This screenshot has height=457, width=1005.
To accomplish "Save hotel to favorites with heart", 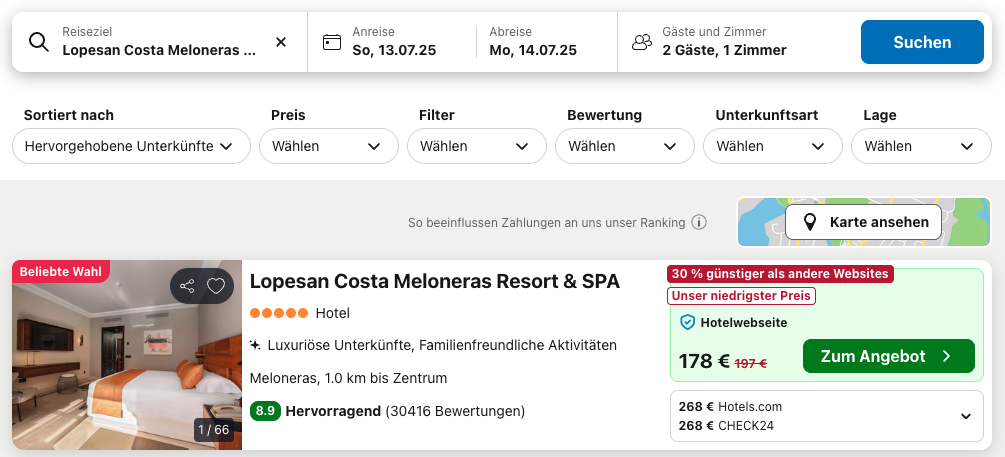I will point(216,287).
